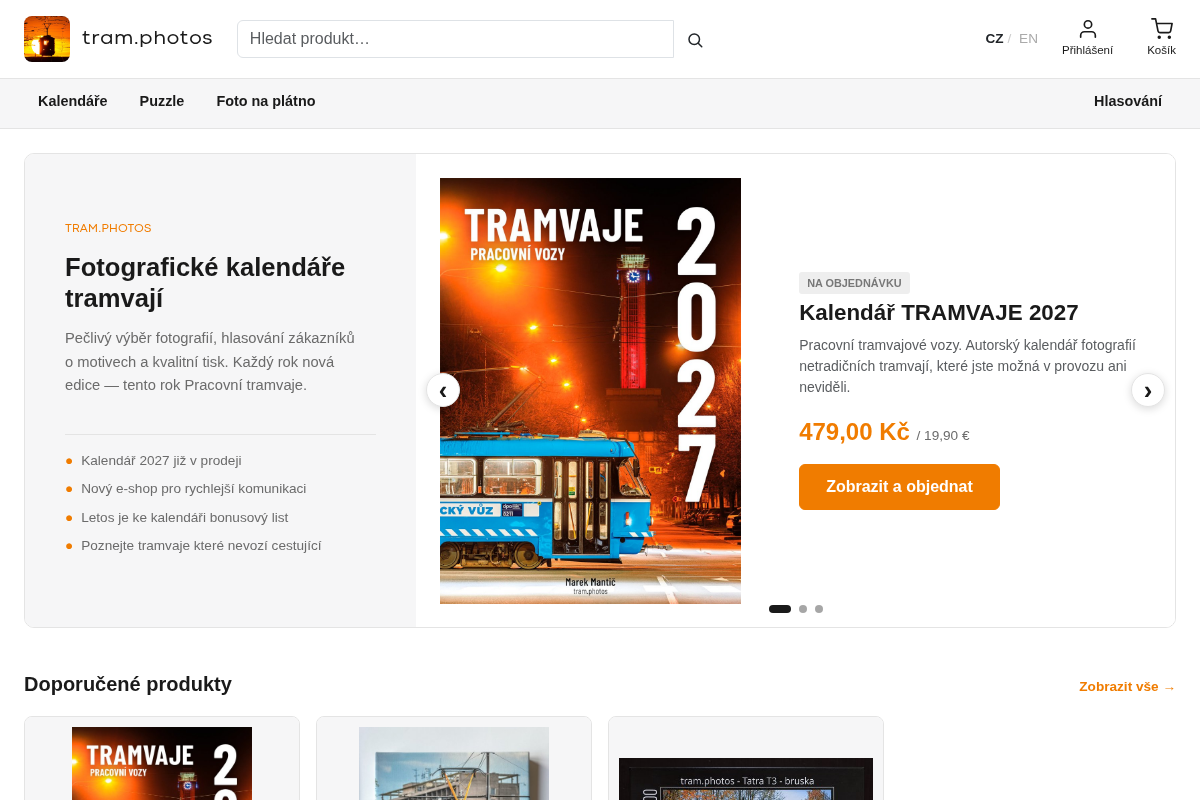
Task: Click the Kalendář TRAMVAJE 2027 title
Action: point(939,313)
